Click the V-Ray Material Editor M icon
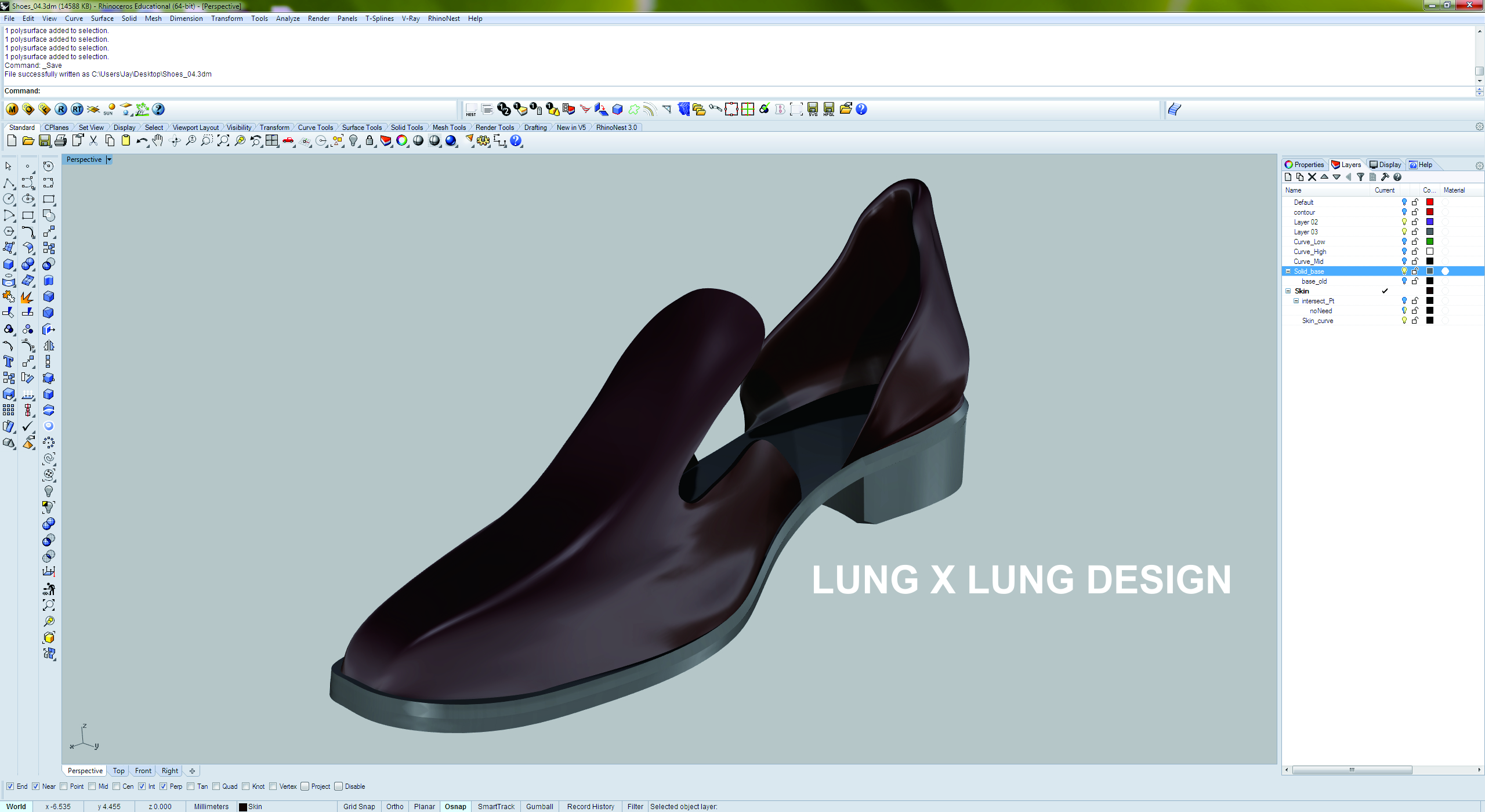 point(12,109)
